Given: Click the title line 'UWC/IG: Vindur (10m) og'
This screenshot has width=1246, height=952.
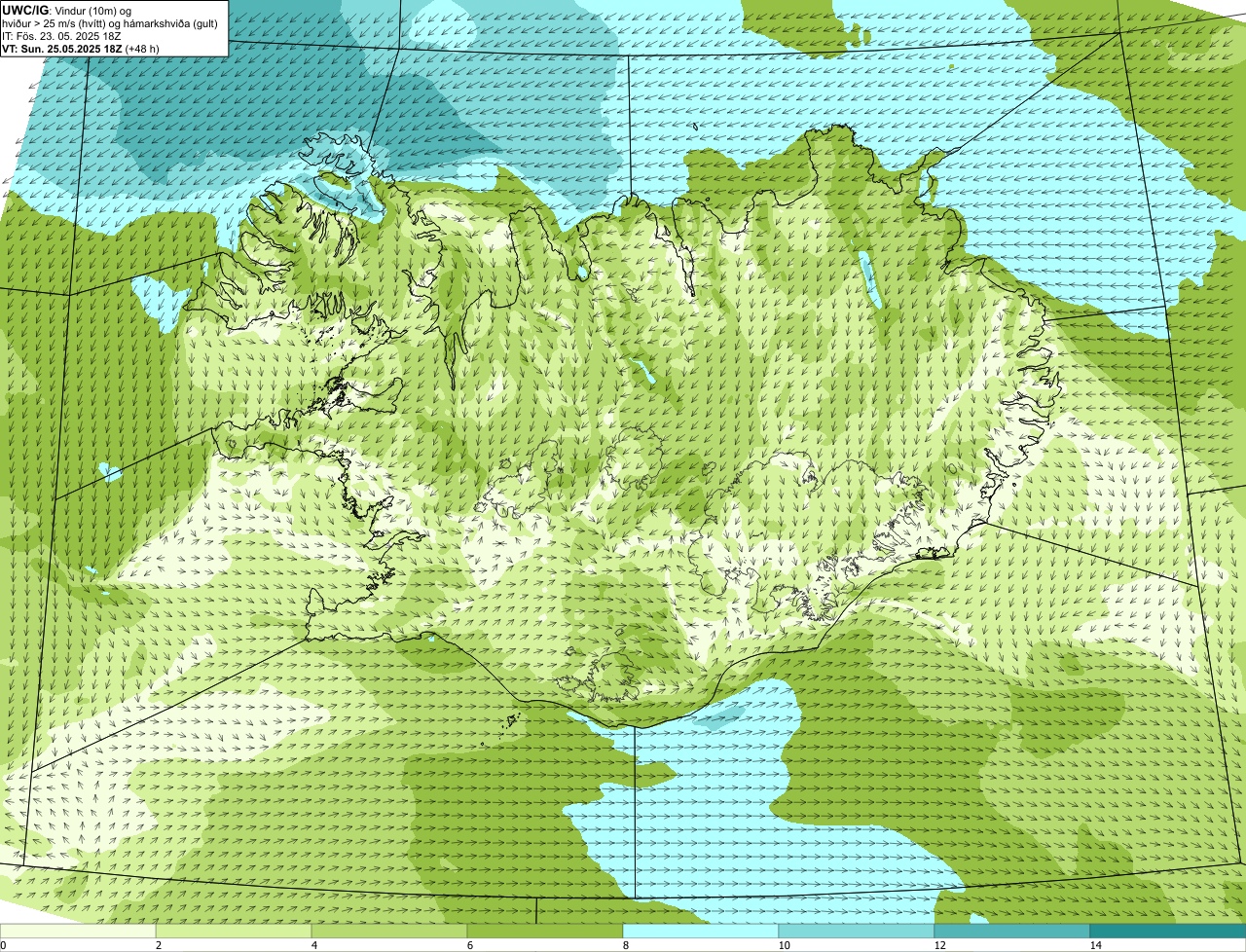Looking at the screenshot, I should click(67, 11).
